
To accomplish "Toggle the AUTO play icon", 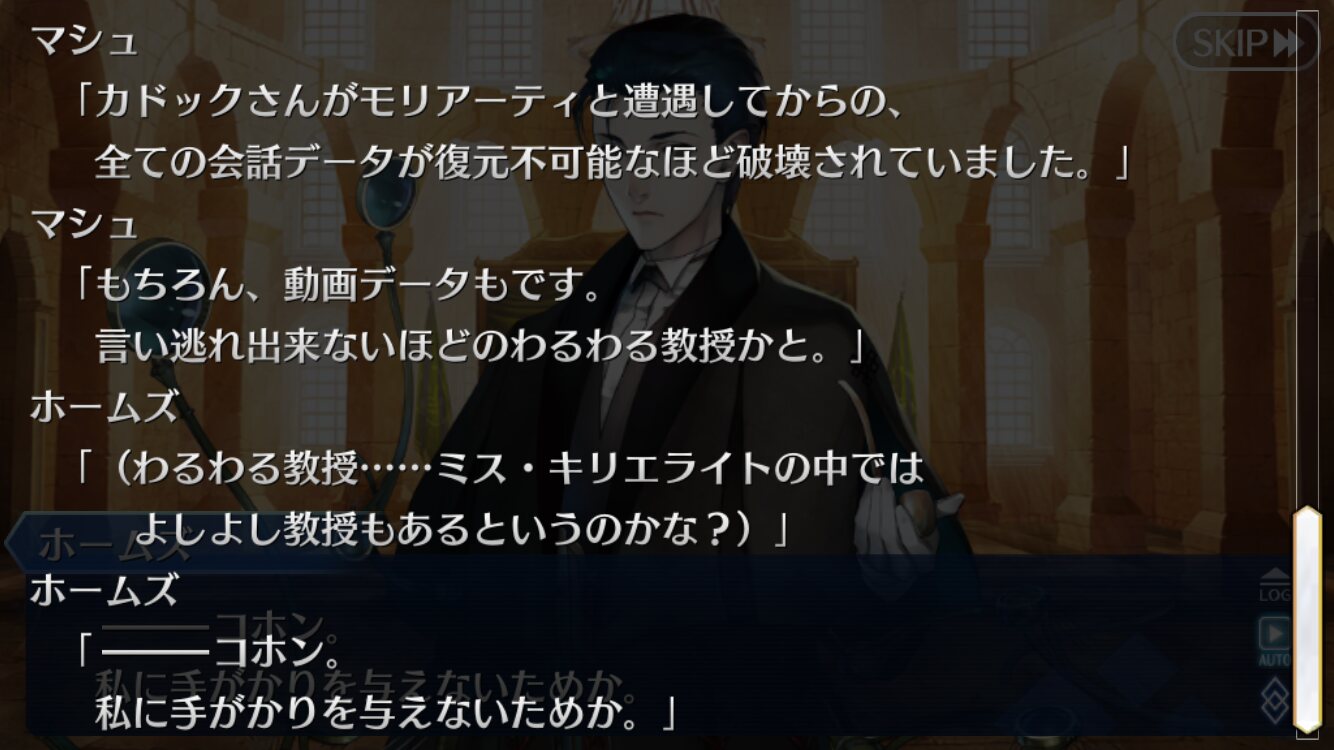I will [x=1275, y=642].
